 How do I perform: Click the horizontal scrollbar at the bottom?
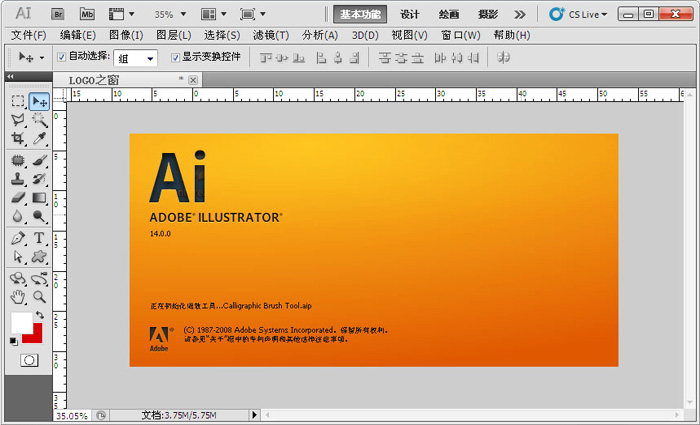[473, 415]
